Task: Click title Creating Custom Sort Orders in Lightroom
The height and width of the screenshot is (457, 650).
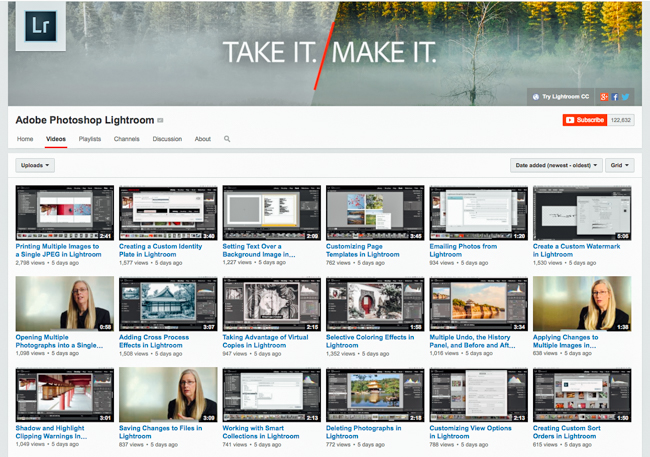Action: [567, 432]
